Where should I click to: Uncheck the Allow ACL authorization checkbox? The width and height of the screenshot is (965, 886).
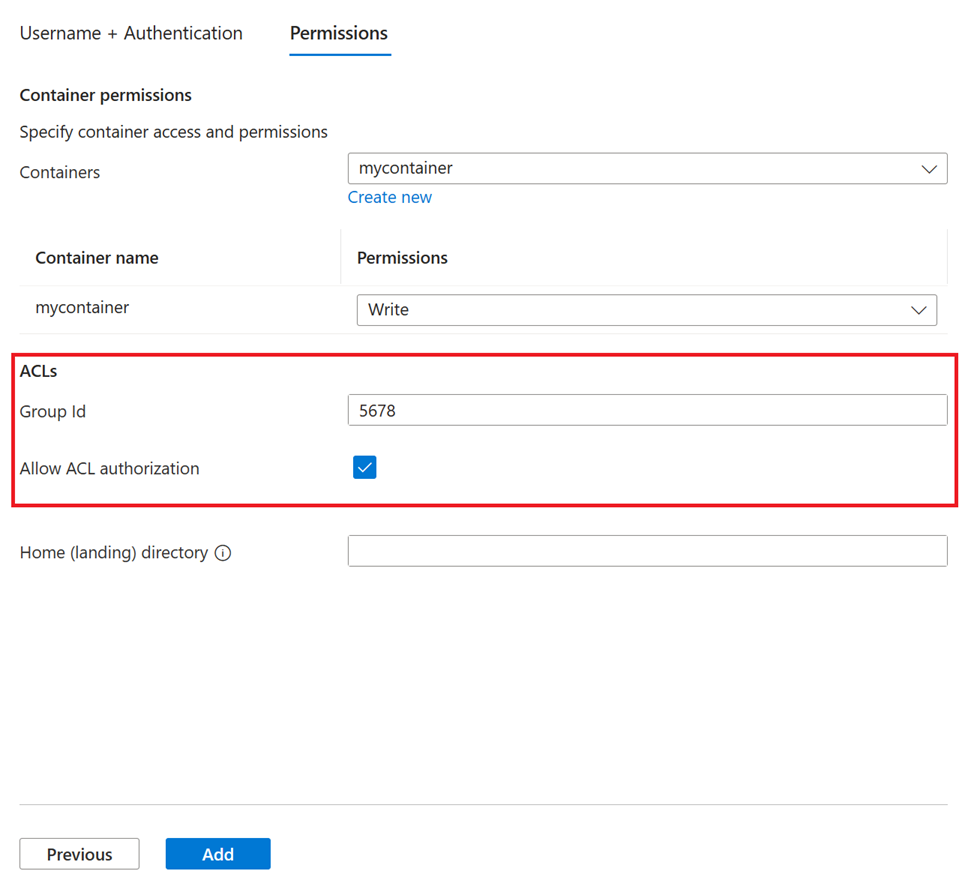(x=364, y=467)
